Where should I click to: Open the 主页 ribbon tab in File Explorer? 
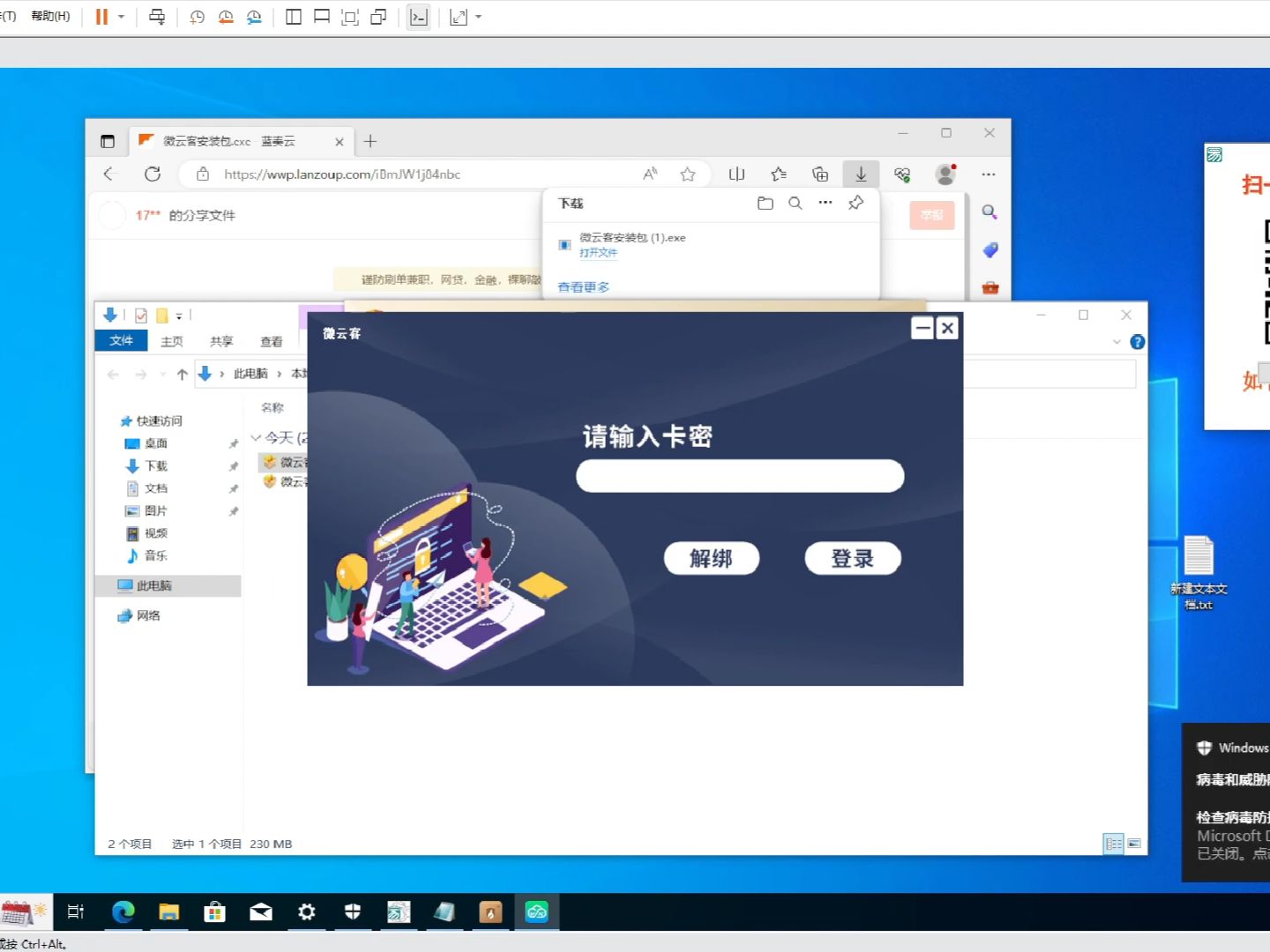click(x=172, y=341)
